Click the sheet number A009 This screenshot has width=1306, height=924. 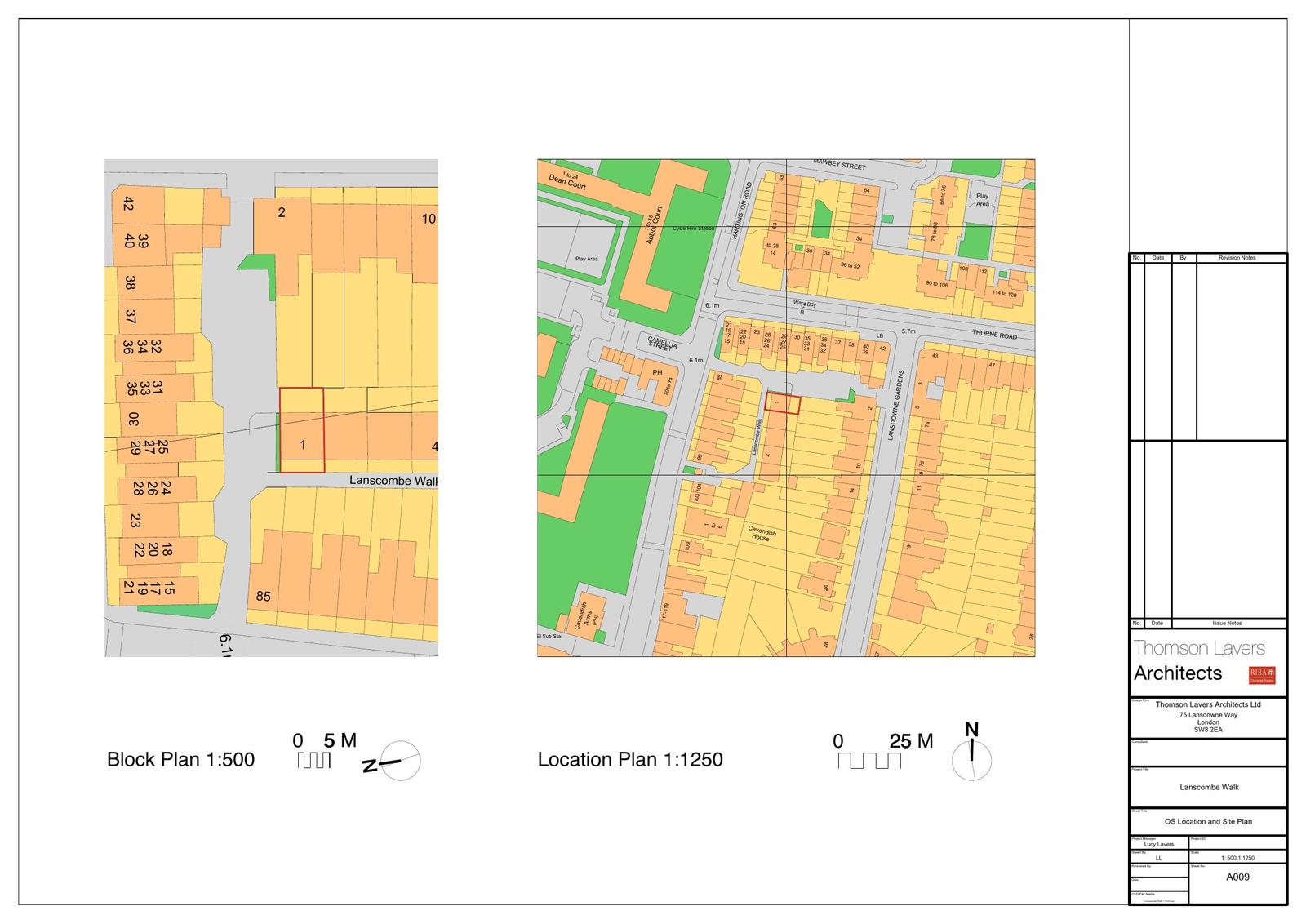1237,877
